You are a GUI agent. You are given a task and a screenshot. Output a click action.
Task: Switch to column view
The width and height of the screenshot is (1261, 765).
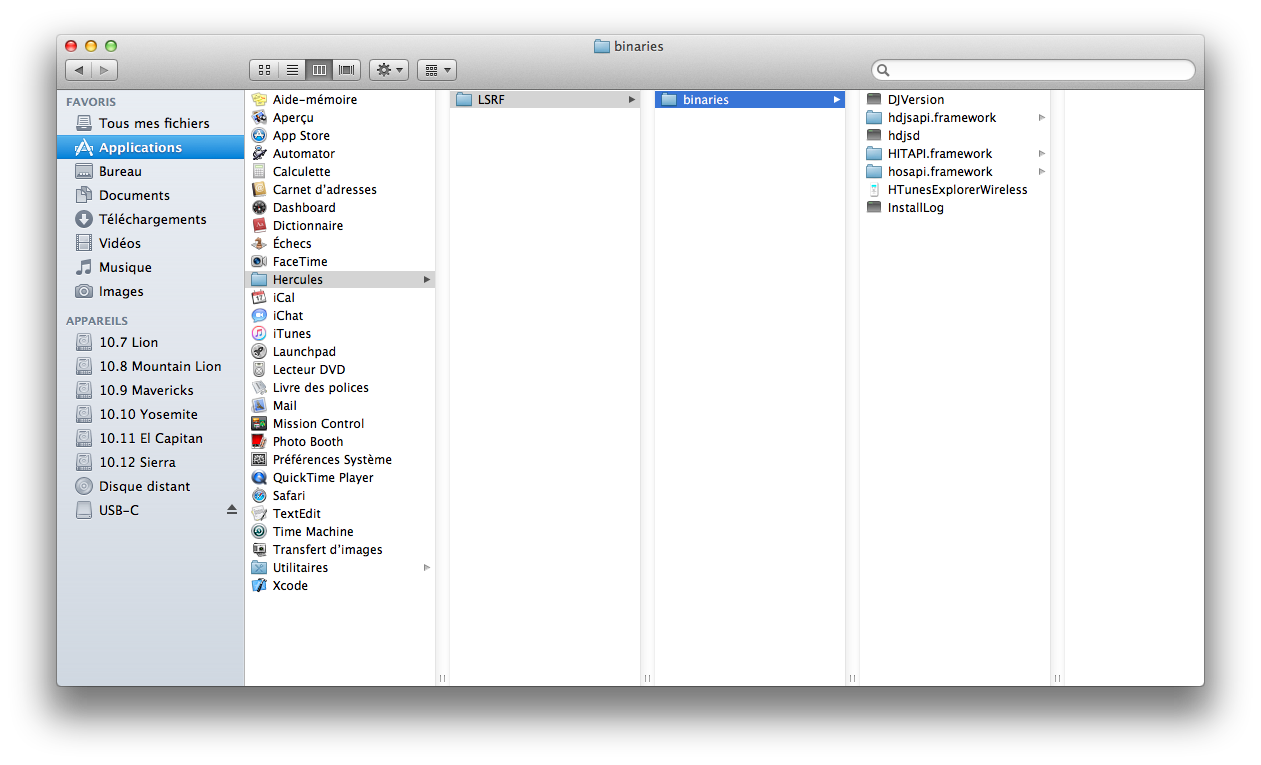[x=320, y=70]
